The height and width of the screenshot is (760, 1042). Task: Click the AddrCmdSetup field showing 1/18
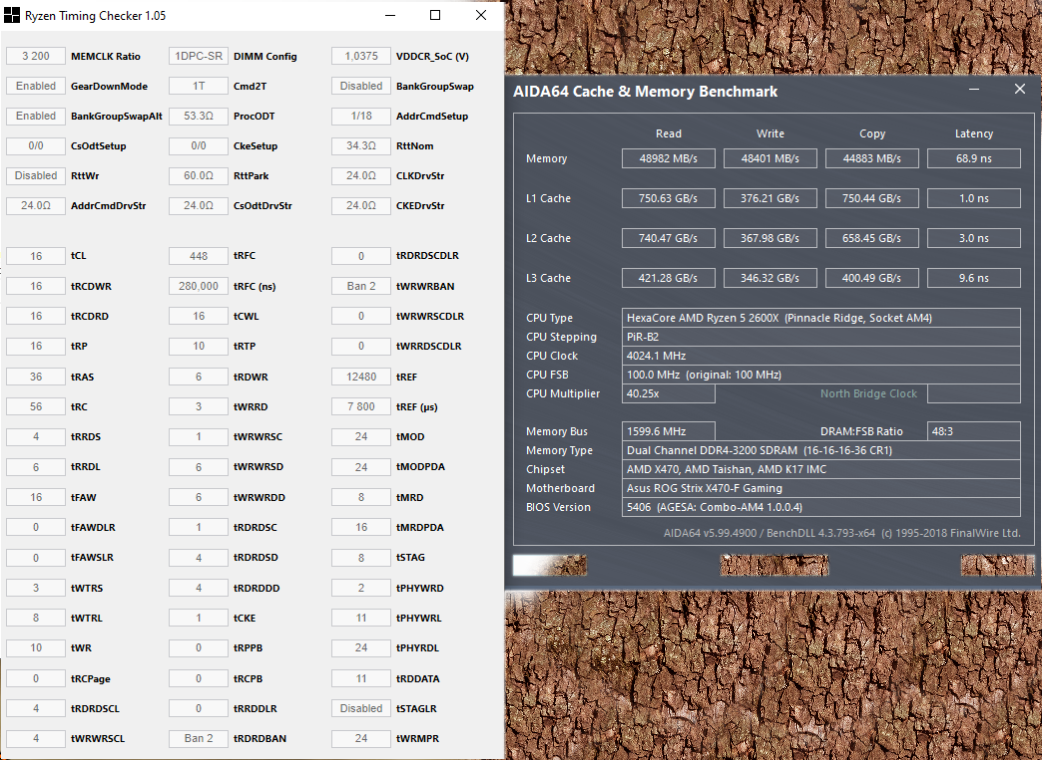click(x=361, y=116)
